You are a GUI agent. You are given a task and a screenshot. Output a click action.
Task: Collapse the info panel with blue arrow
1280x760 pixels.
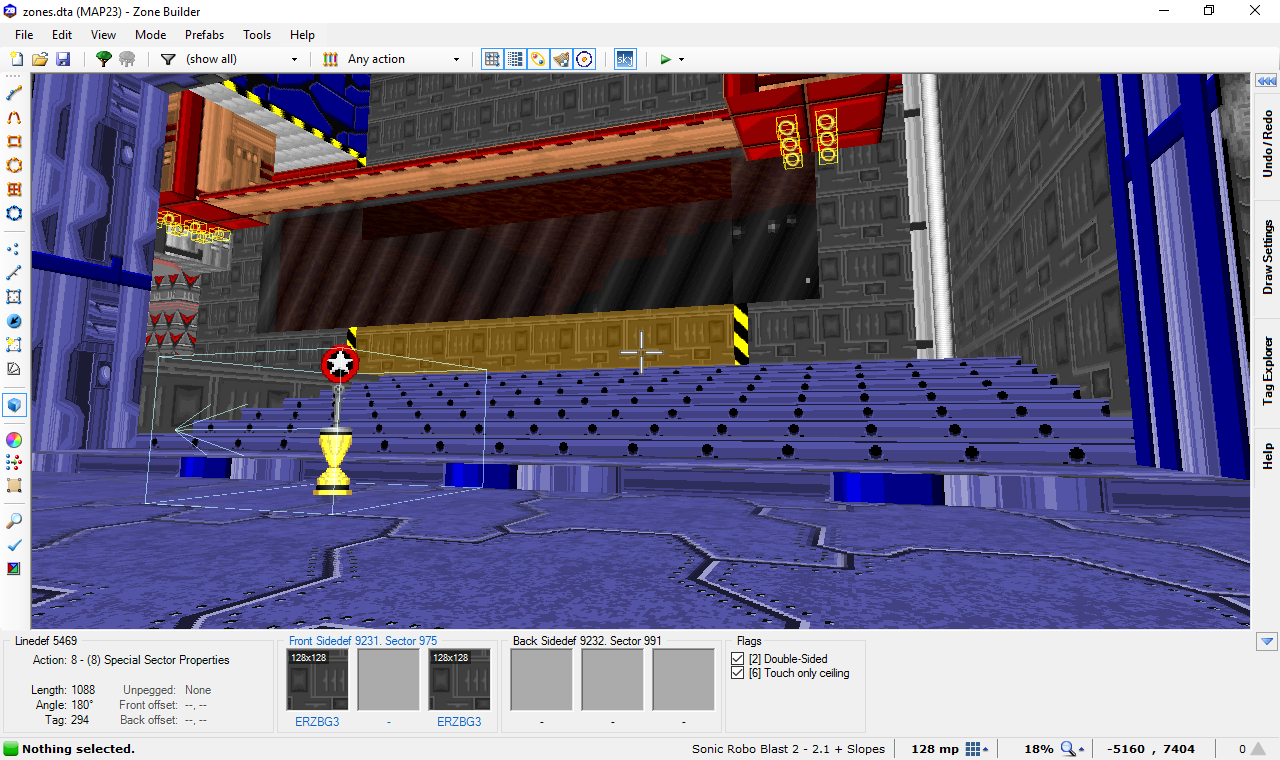click(1268, 641)
